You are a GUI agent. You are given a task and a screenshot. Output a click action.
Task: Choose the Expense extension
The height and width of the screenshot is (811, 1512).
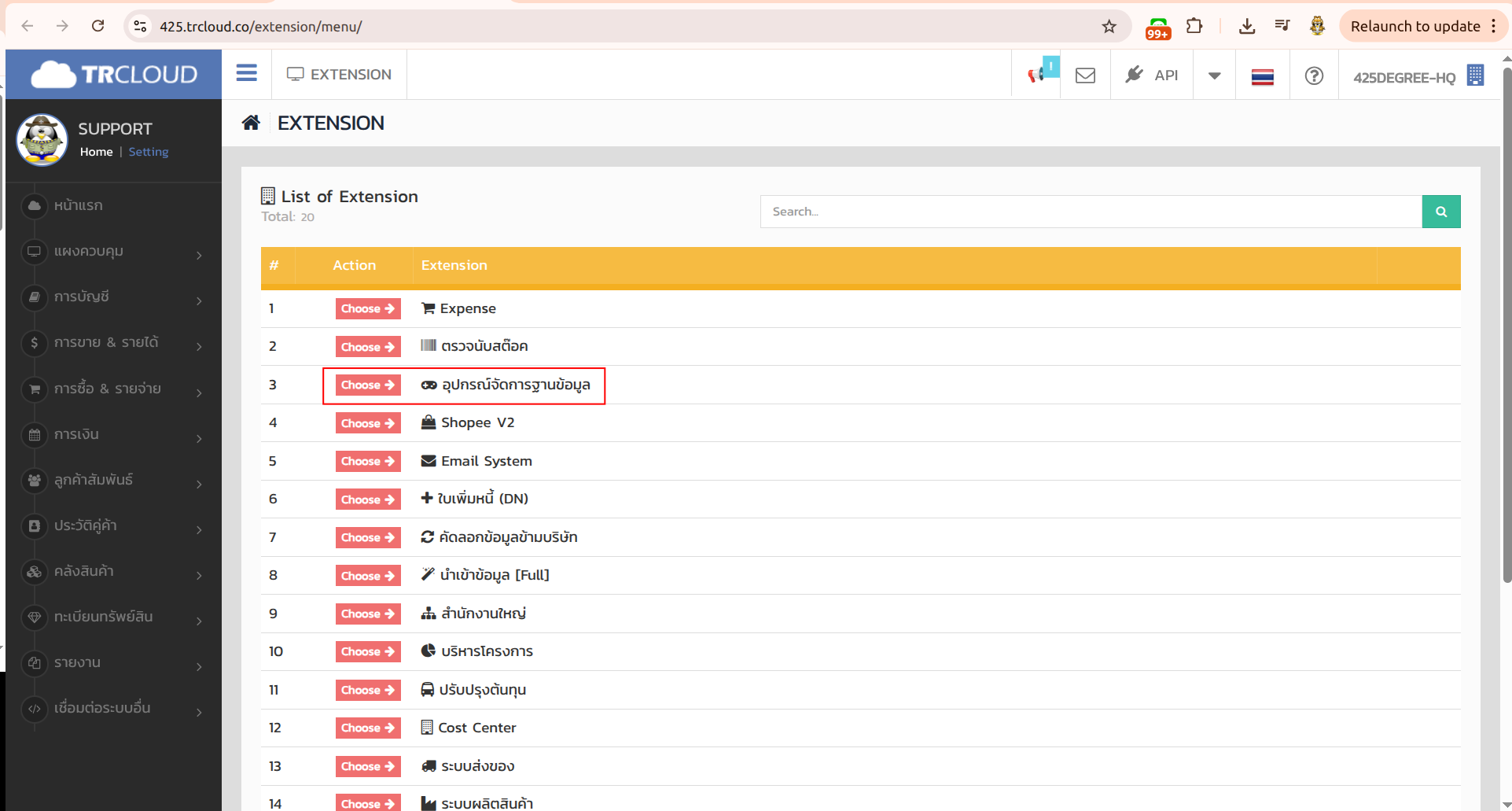click(x=367, y=309)
